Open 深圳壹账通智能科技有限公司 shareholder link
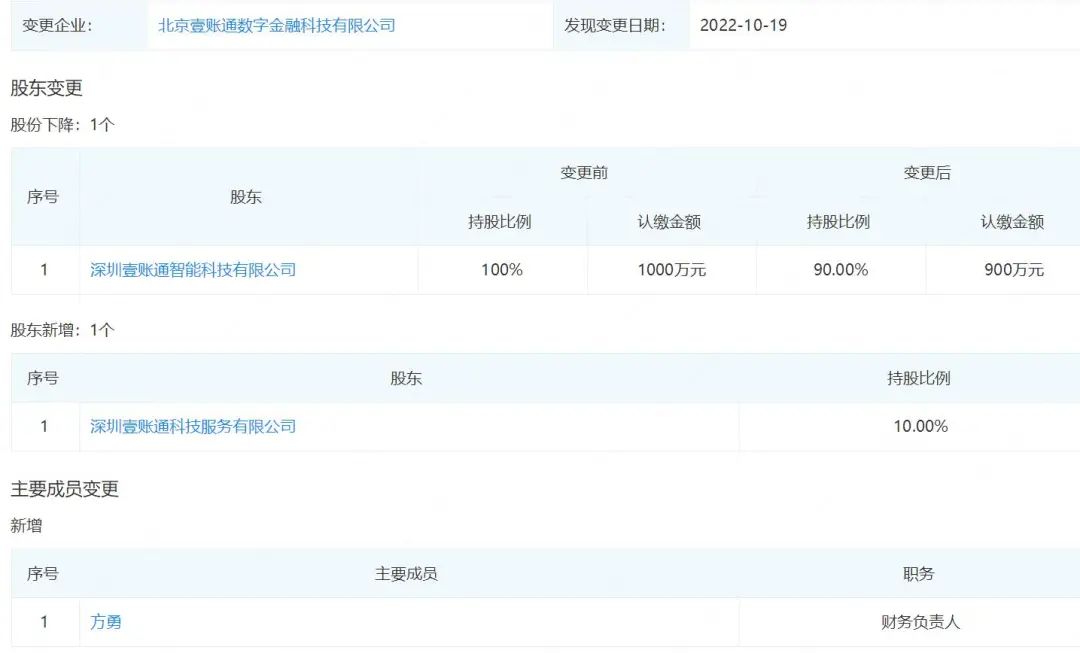 [x=193, y=270]
